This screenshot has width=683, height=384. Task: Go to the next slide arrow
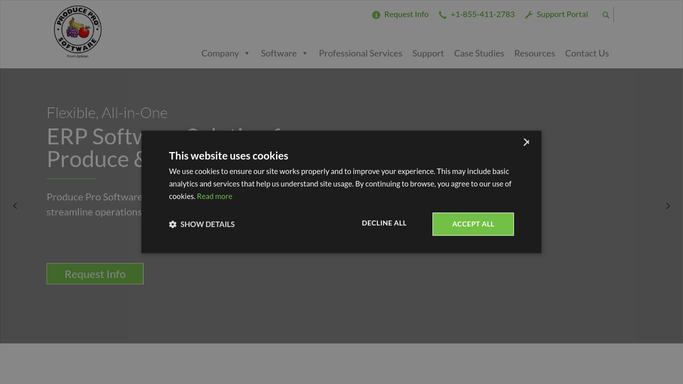(x=668, y=205)
